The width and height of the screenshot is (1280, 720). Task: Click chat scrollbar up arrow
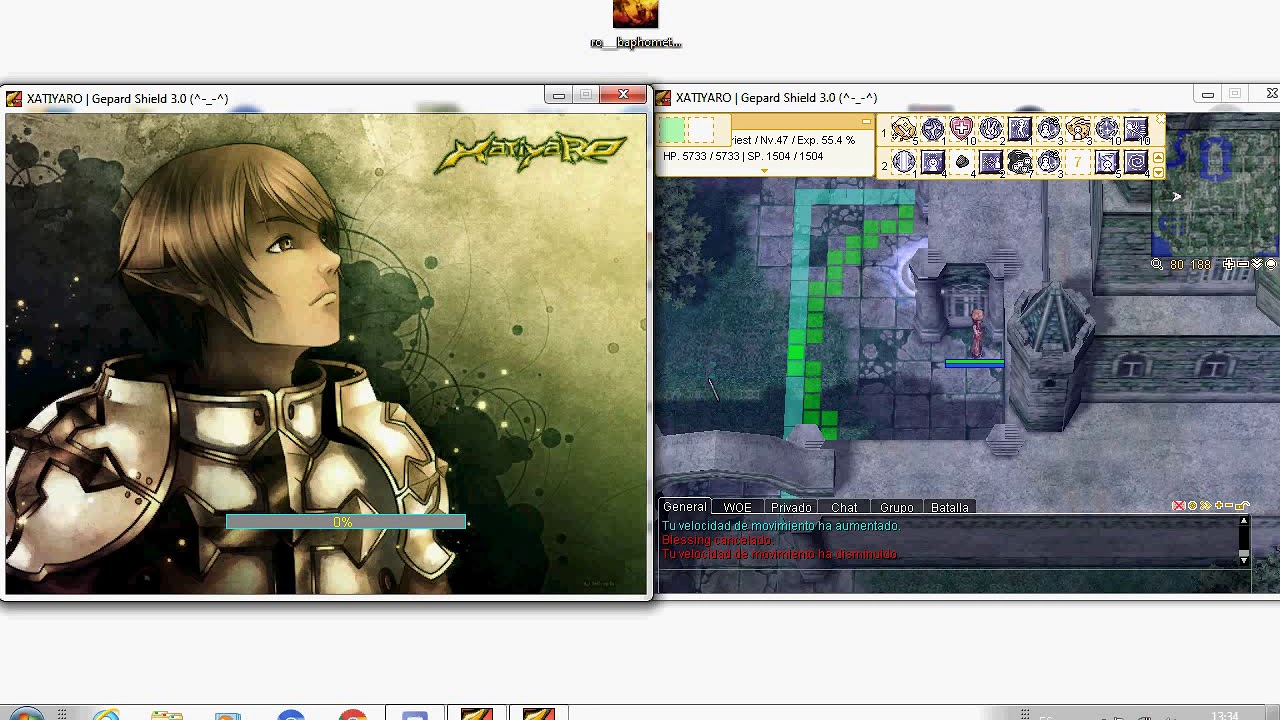(x=1244, y=521)
